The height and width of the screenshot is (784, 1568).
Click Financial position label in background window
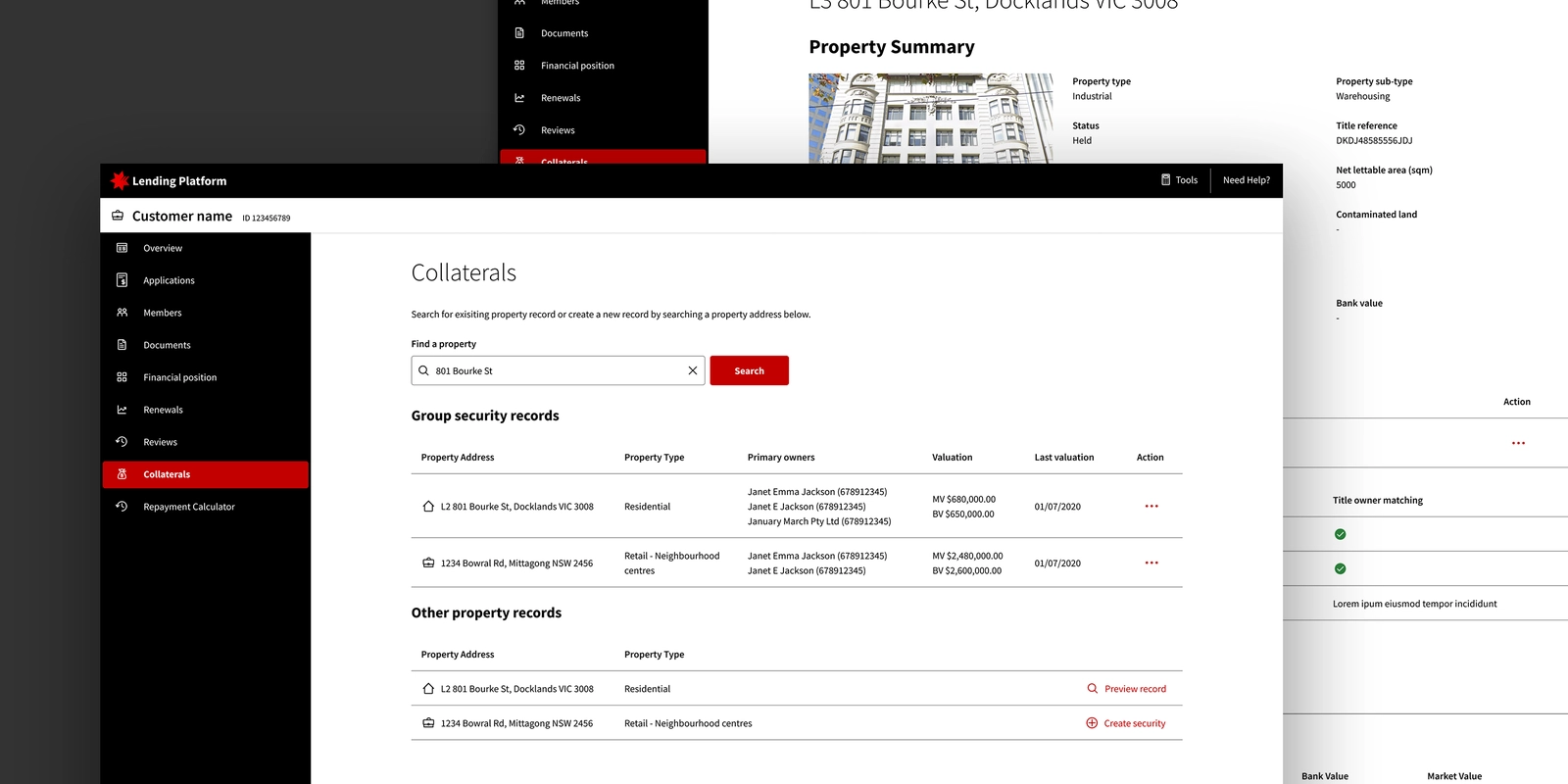577,66
